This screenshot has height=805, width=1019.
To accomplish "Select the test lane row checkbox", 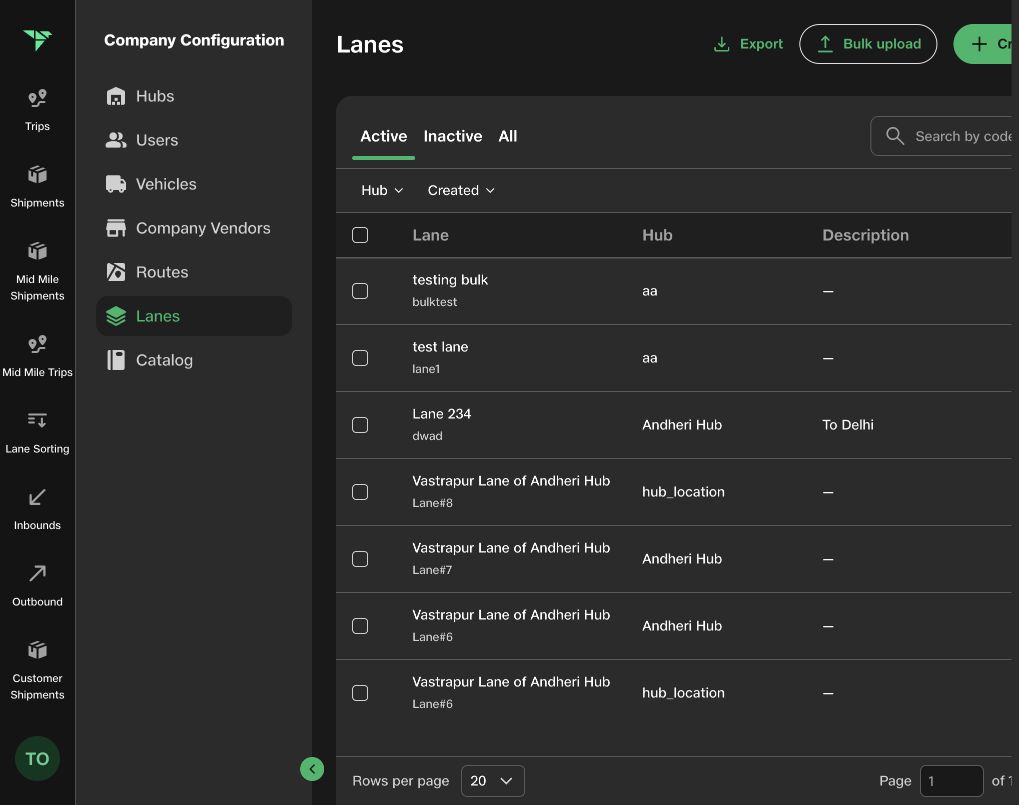I will click(x=360, y=358).
